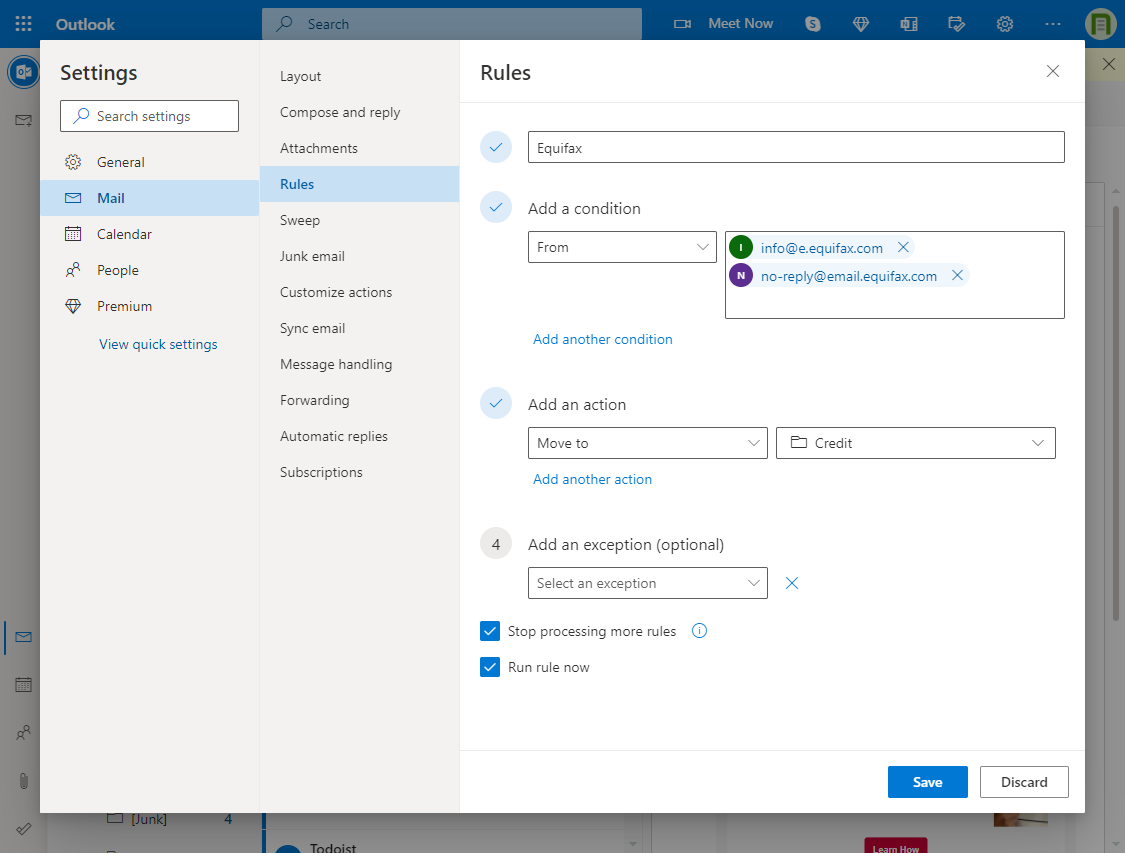Discard the rule changes
The height and width of the screenshot is (853, 1125).
click(x=1024, y=782)
